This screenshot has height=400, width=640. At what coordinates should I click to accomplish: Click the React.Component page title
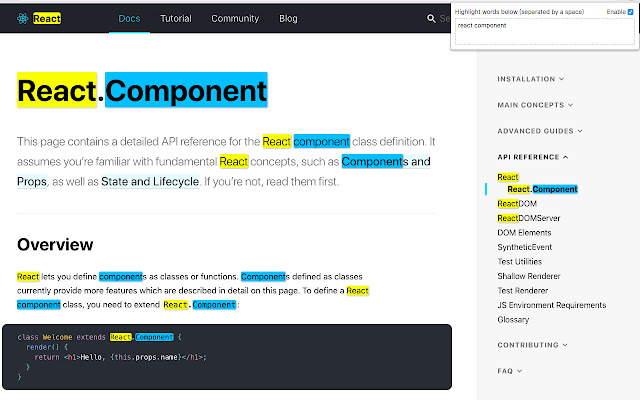tap(142, 90)
